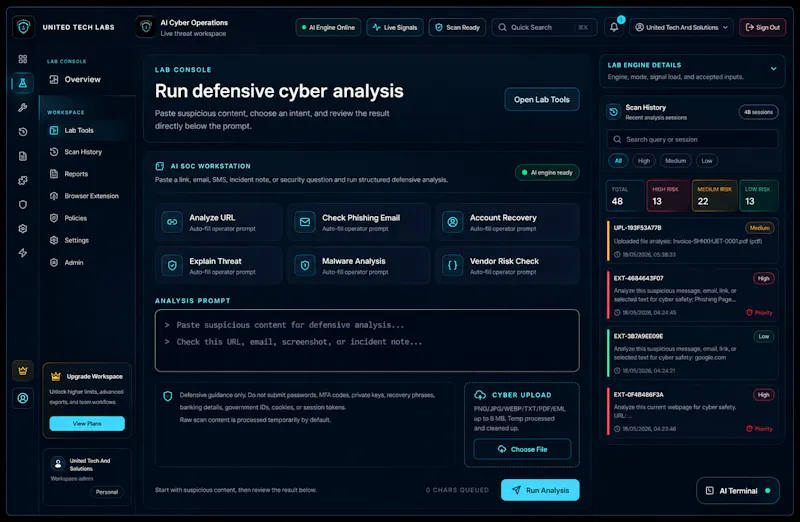
Task: Click the Medium Risk 22 stat card
Action: (x=715, y=195)
